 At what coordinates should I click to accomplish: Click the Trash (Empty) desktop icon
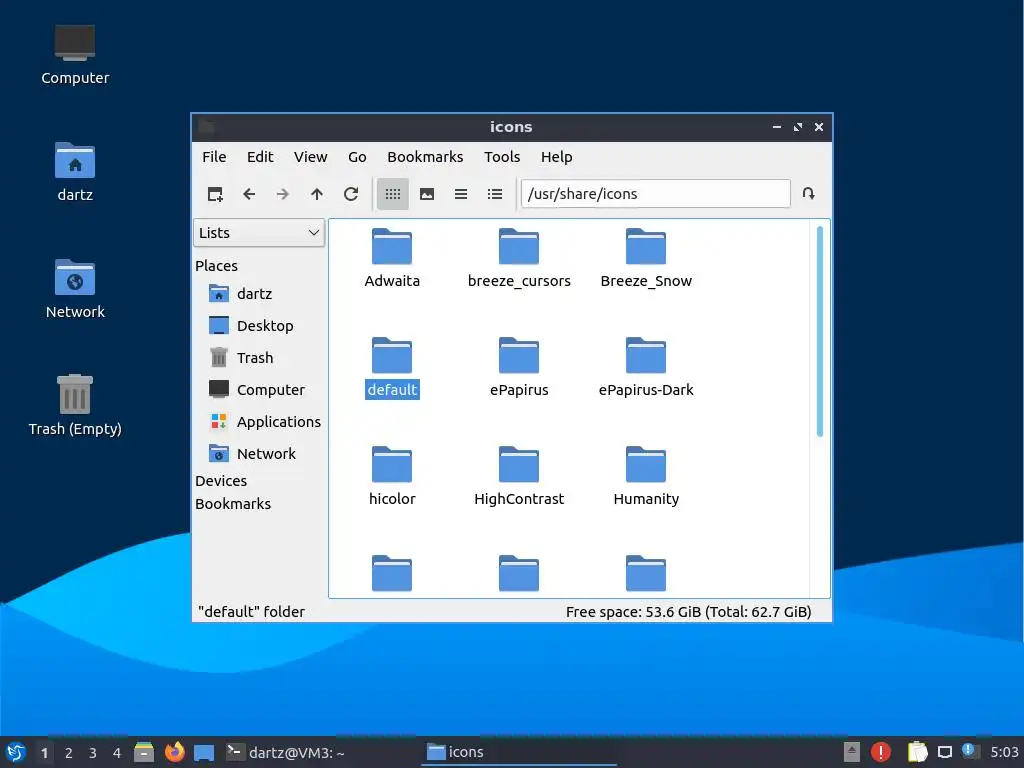pyautogui.click(x=75, y=405)
